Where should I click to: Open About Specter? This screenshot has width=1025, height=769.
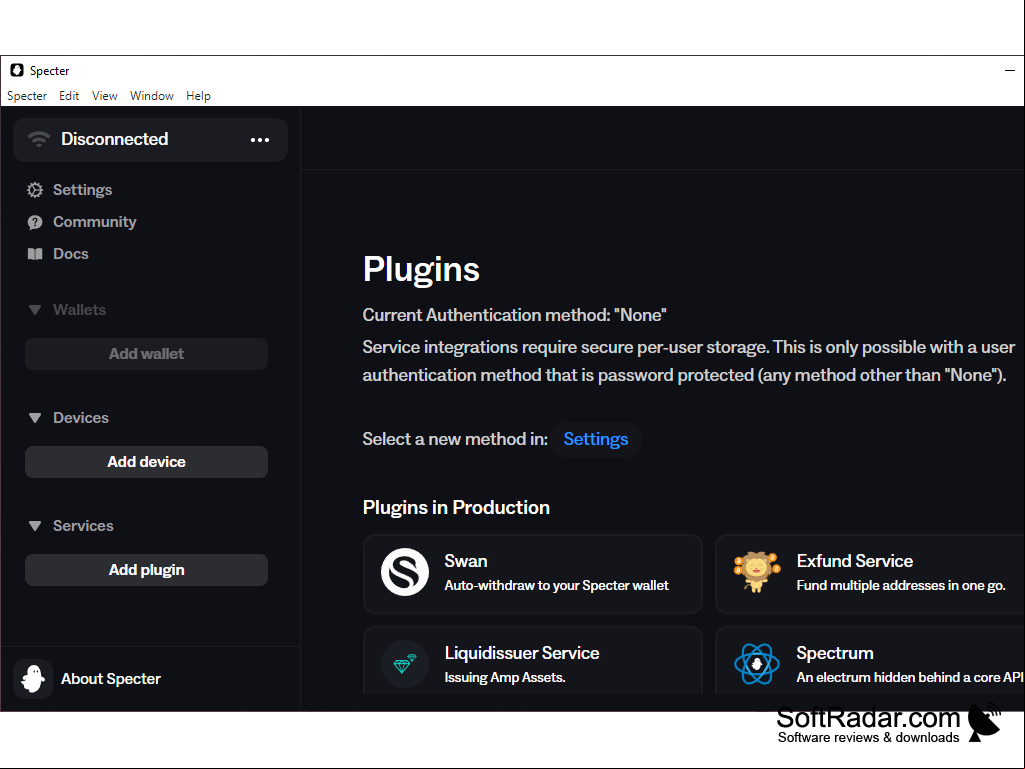point(110,679)
